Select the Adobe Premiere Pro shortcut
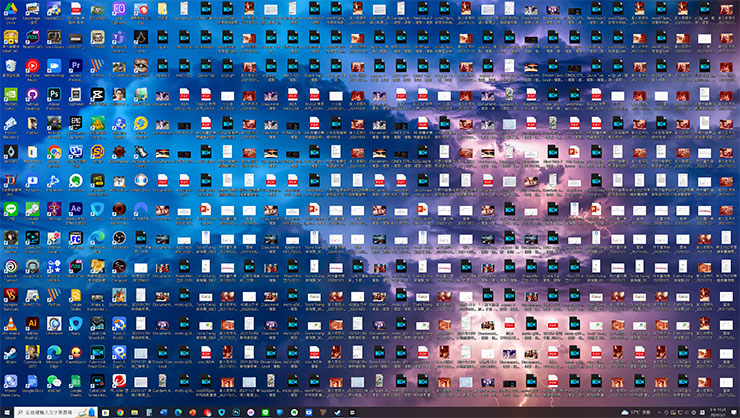 [x=77, y=66]
